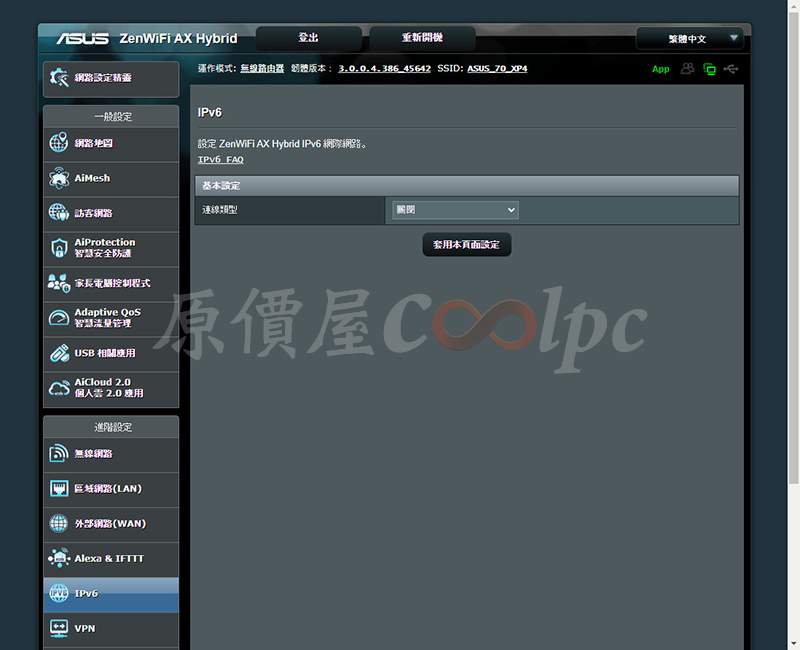Image resolution: width=800 pixels, height=650 pixels.
Task: Open the green App link
Action: point(660,69)
